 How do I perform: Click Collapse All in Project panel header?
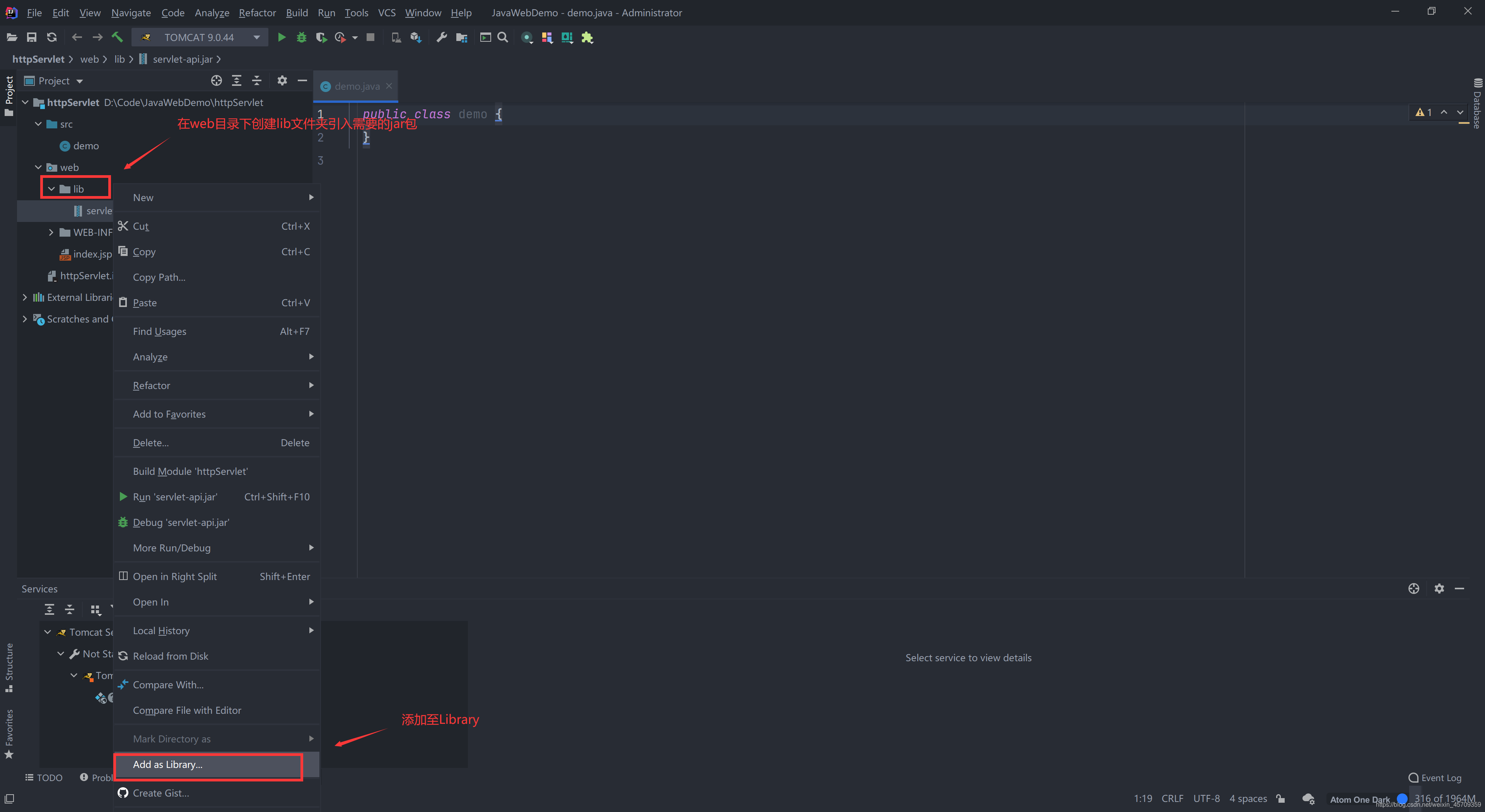point(256,81)
